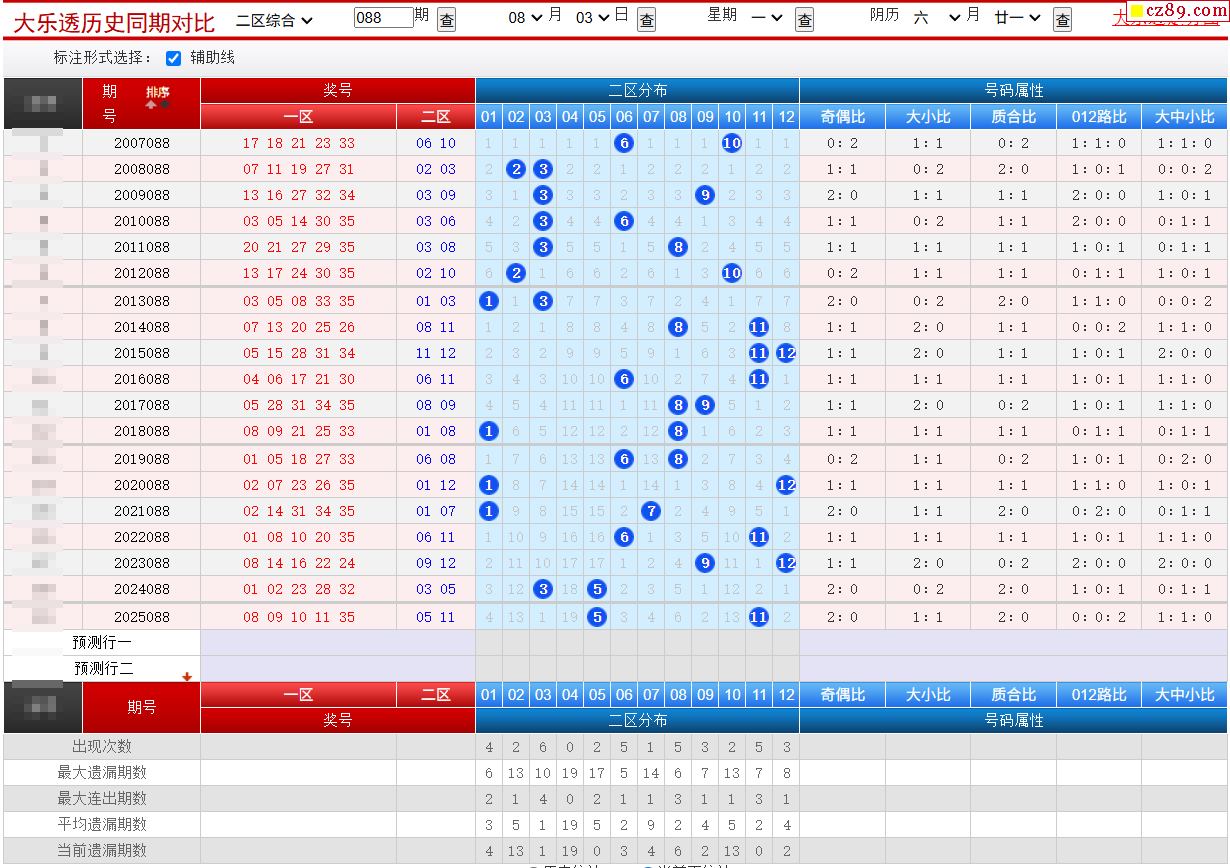
Task: Open the 03 day dropdown
Action: pos(592,18)
